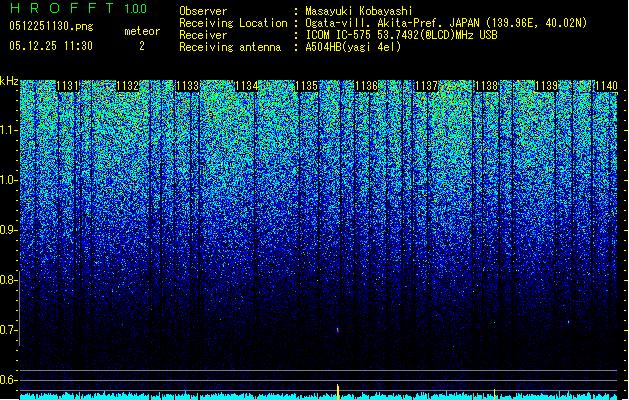Viewport: 629px width, 400px height.
Task: Click the 1133 time marker
Action: [187, 86]
